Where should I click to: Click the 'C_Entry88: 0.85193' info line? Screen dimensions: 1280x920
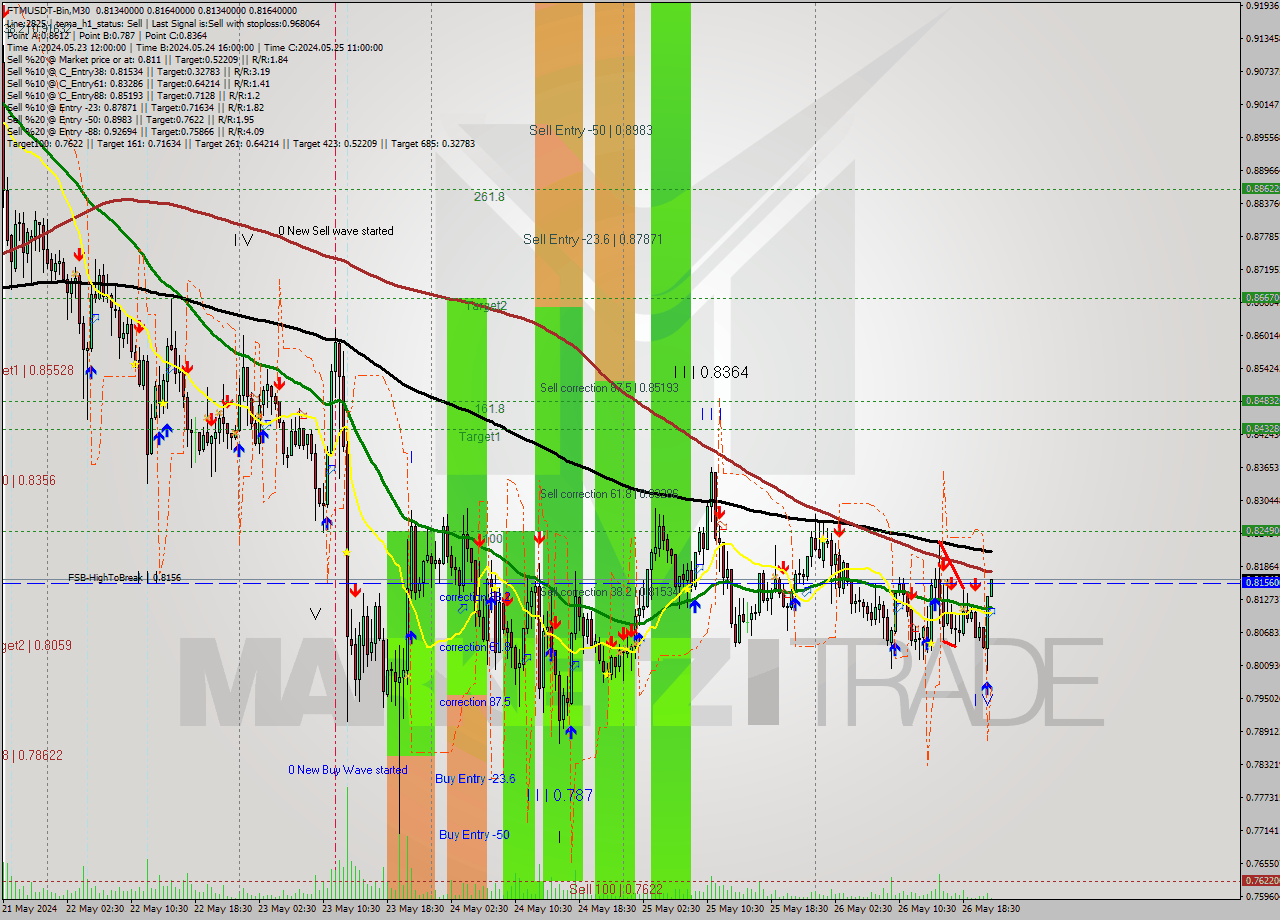click(133, 95)
